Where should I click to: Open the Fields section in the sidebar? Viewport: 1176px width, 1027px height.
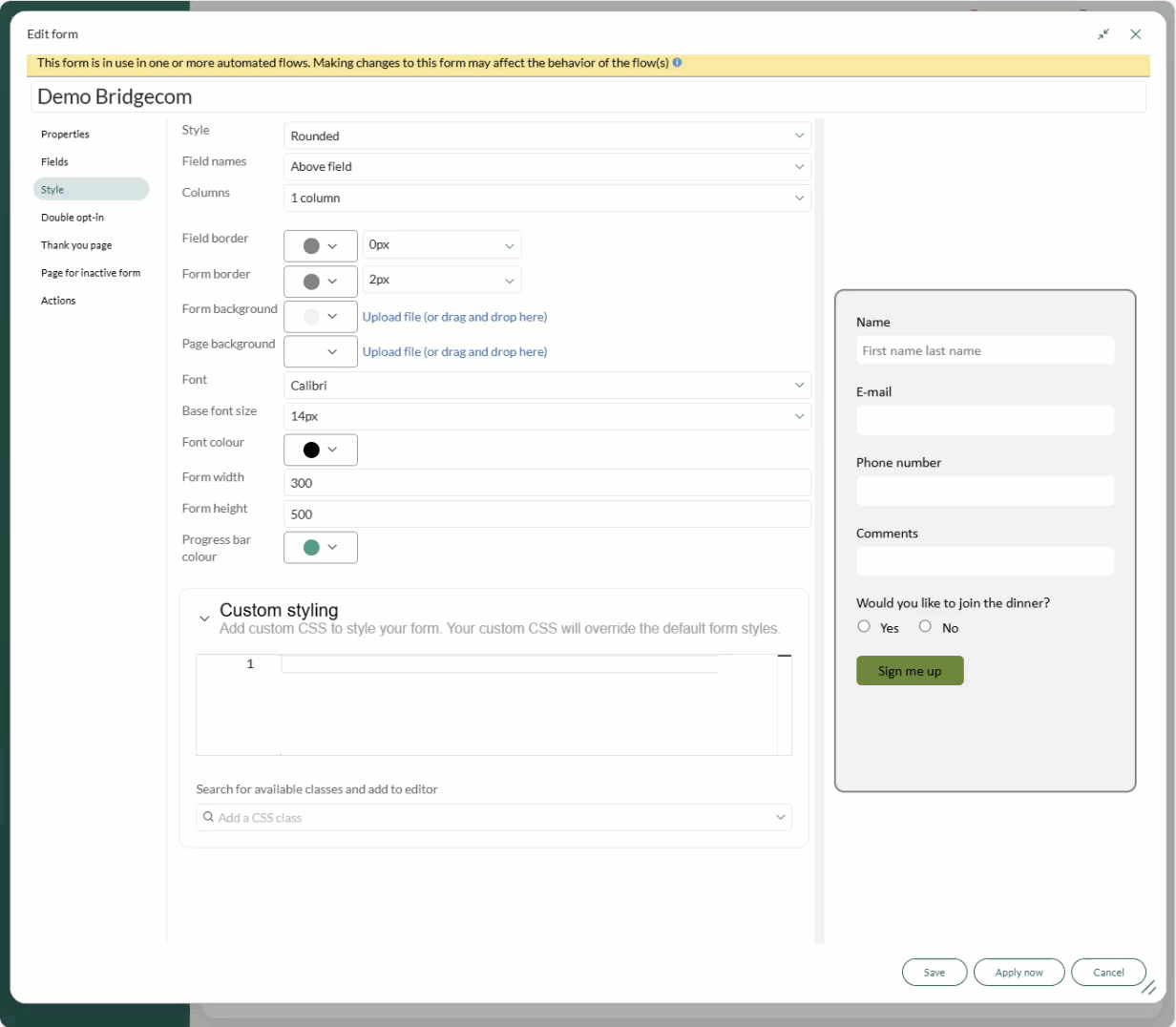click(54, 162)
